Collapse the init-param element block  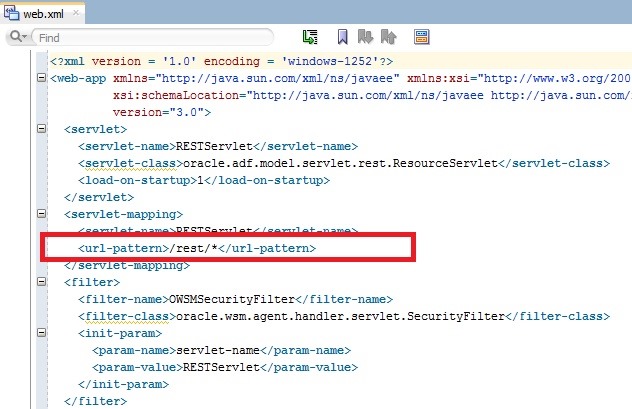(40, 333)
